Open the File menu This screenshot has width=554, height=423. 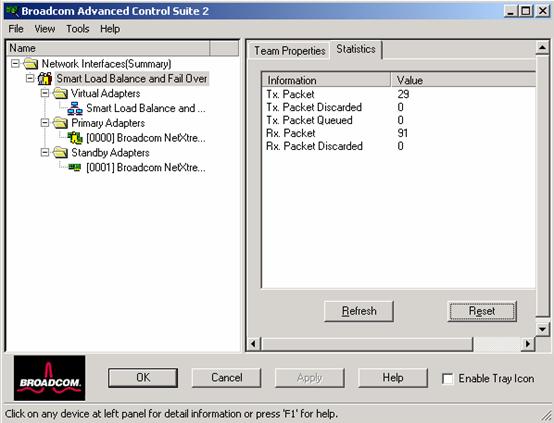click(16, 29)
